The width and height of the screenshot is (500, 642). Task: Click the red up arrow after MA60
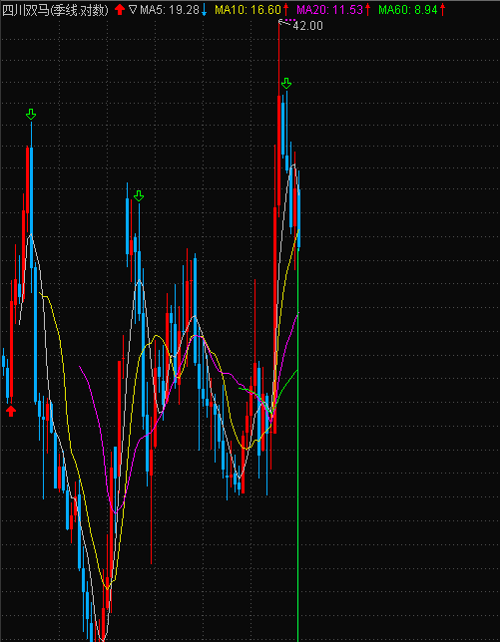coord(443,9)
